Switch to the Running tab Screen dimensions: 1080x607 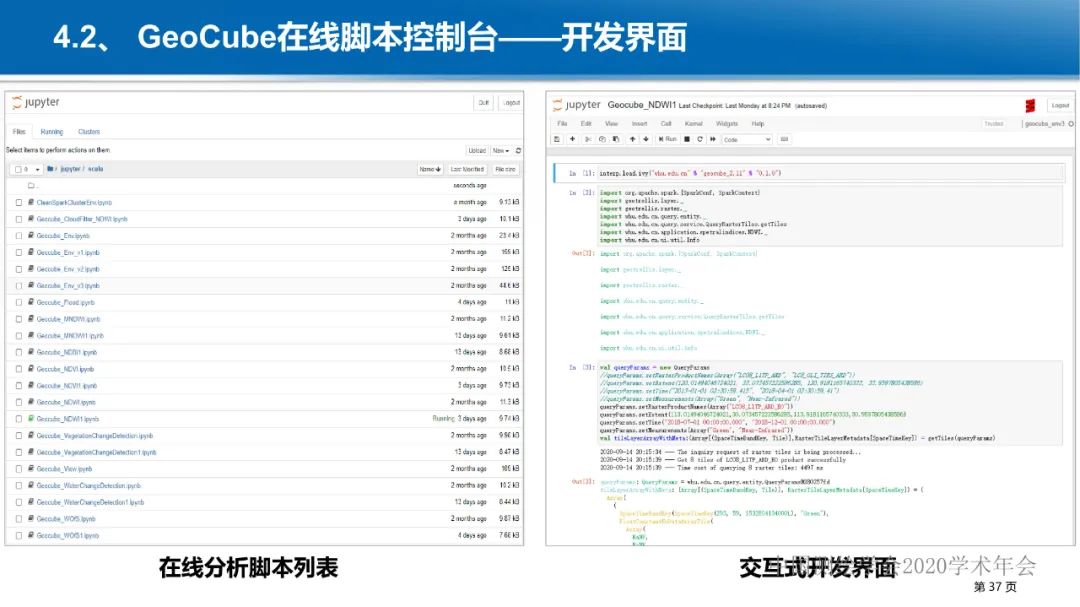click(x=51, y=130)
